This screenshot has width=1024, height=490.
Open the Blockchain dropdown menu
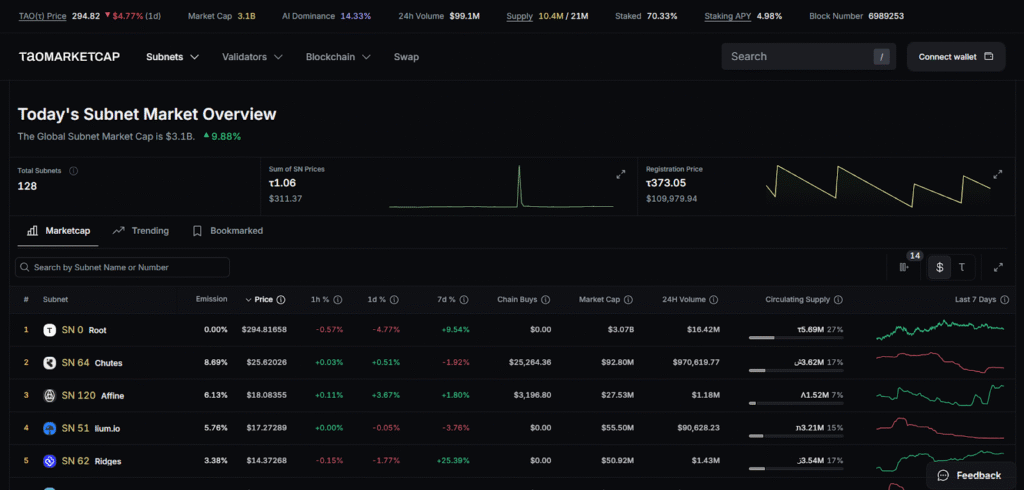point(338,57)
